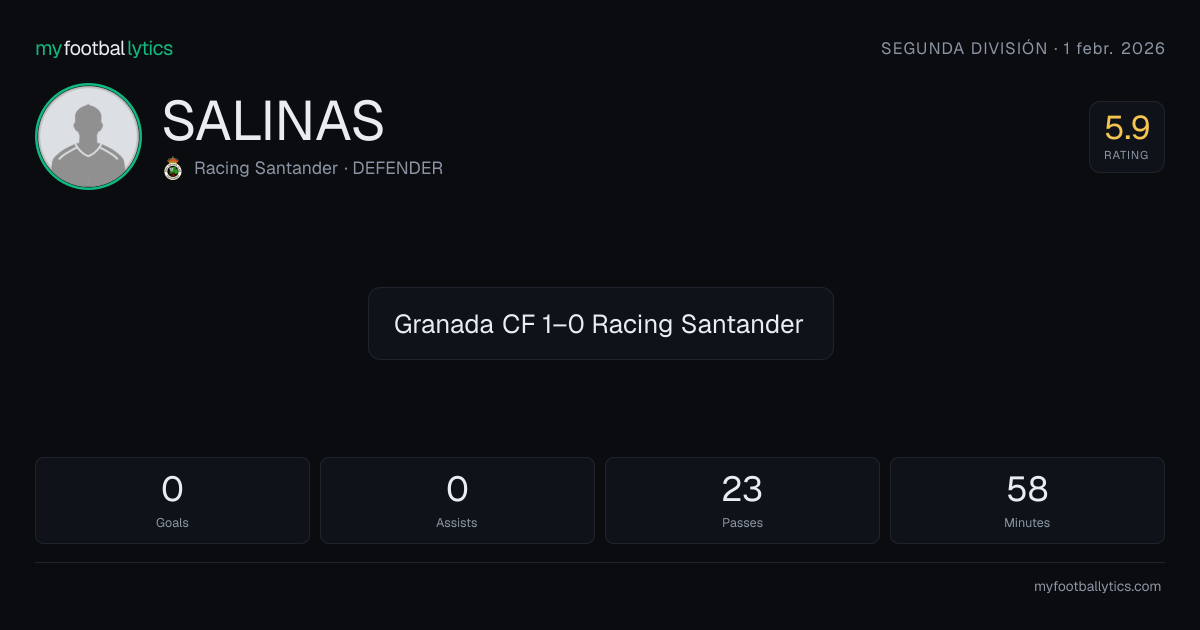Click the 0 goals number
1200x630 pixels.
pyautogui.click(x=172, y=489)
